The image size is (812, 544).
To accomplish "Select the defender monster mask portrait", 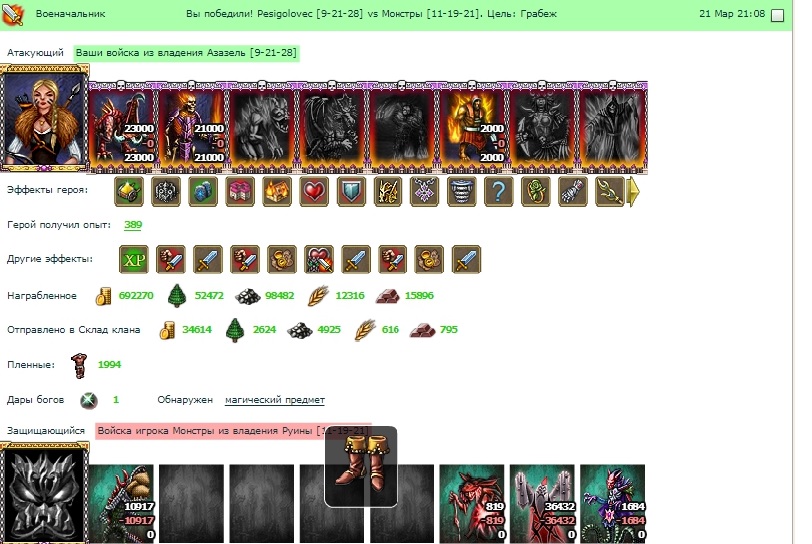I will 44,494.
